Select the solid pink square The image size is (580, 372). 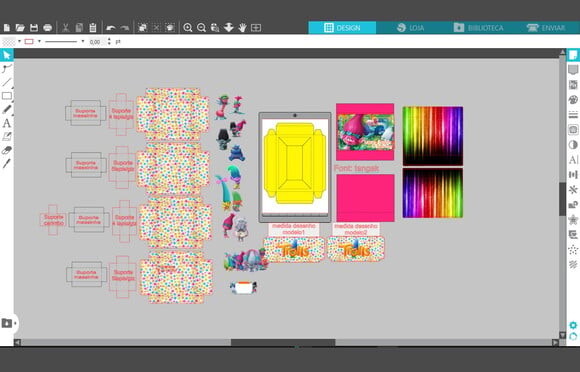coord(365,198)
